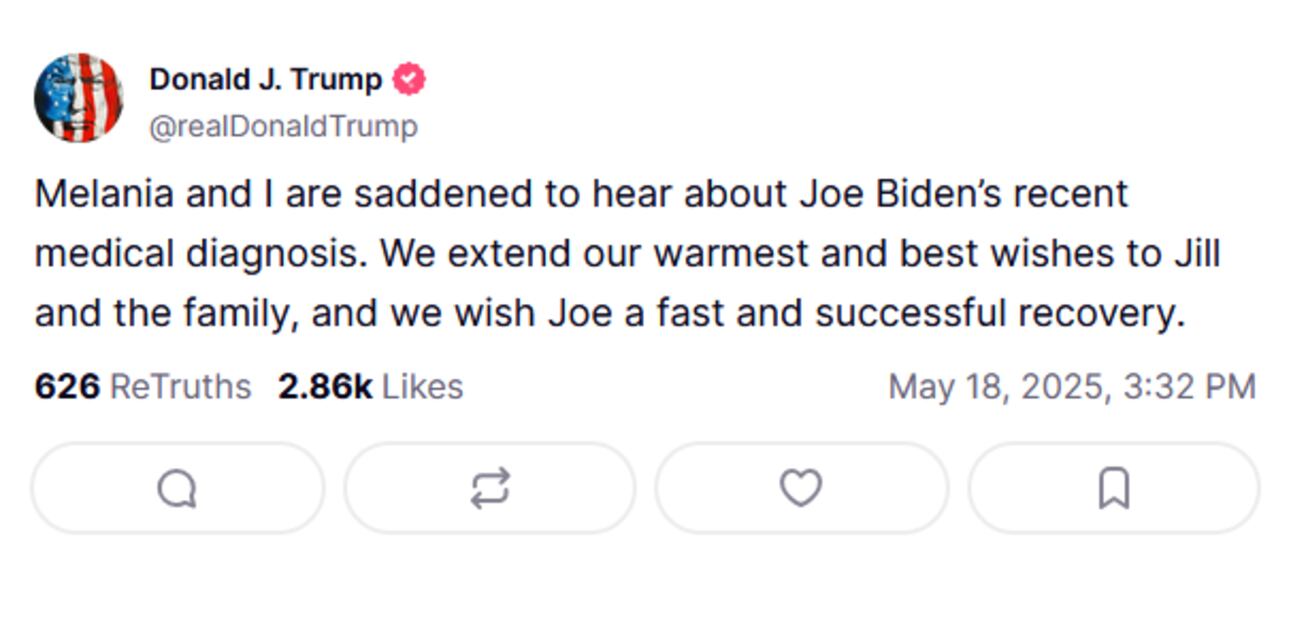
Task: ReTruth this post using the arrows icon
Action: [490, 489]
